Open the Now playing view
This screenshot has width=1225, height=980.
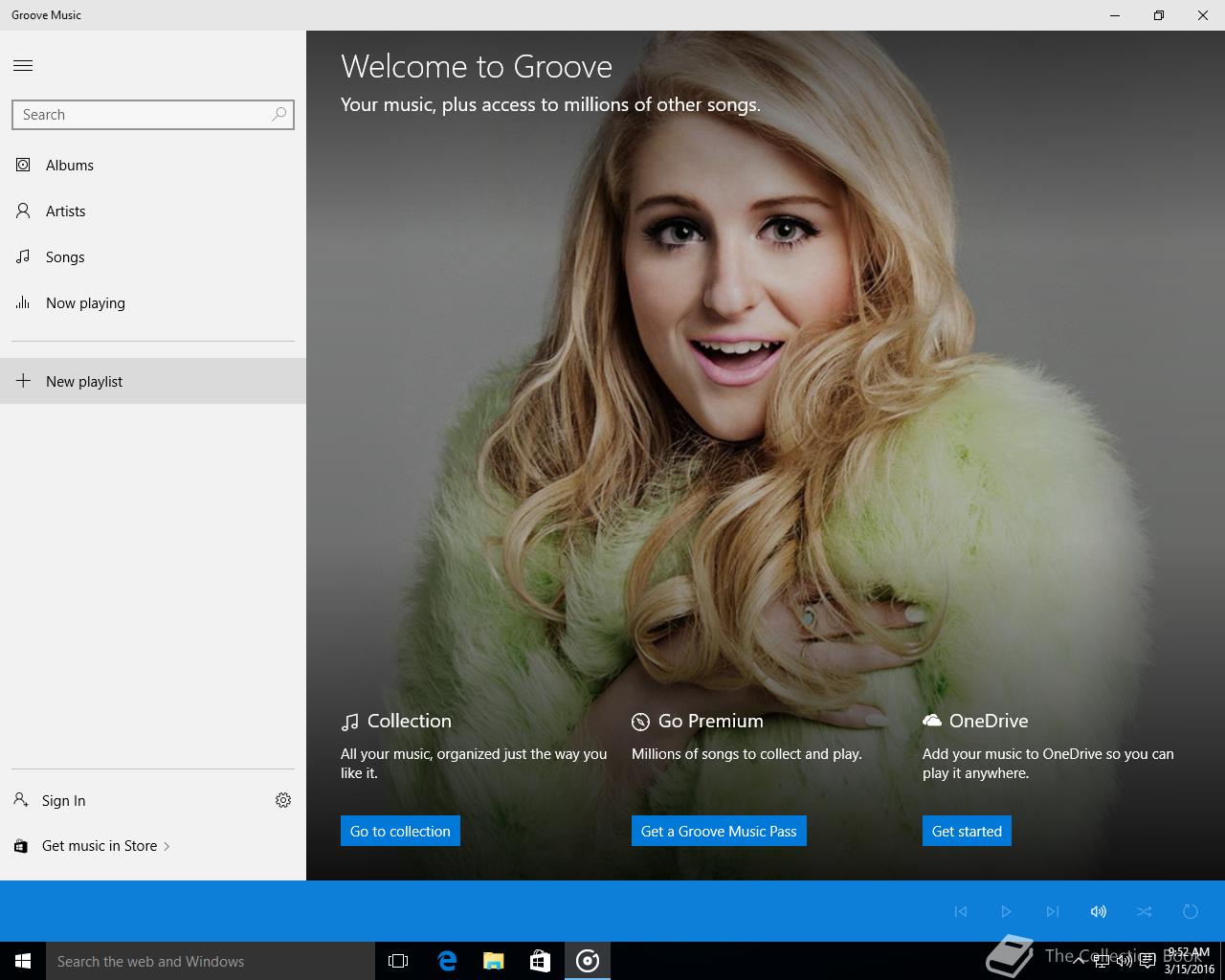(x=153, y=302)
